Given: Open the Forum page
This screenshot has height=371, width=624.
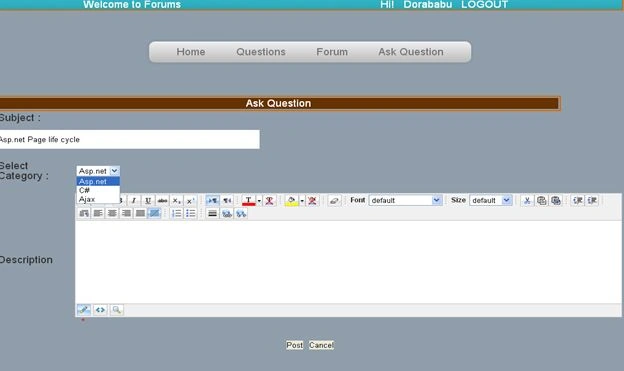Looking at the screenshot, I should (332, 52).
